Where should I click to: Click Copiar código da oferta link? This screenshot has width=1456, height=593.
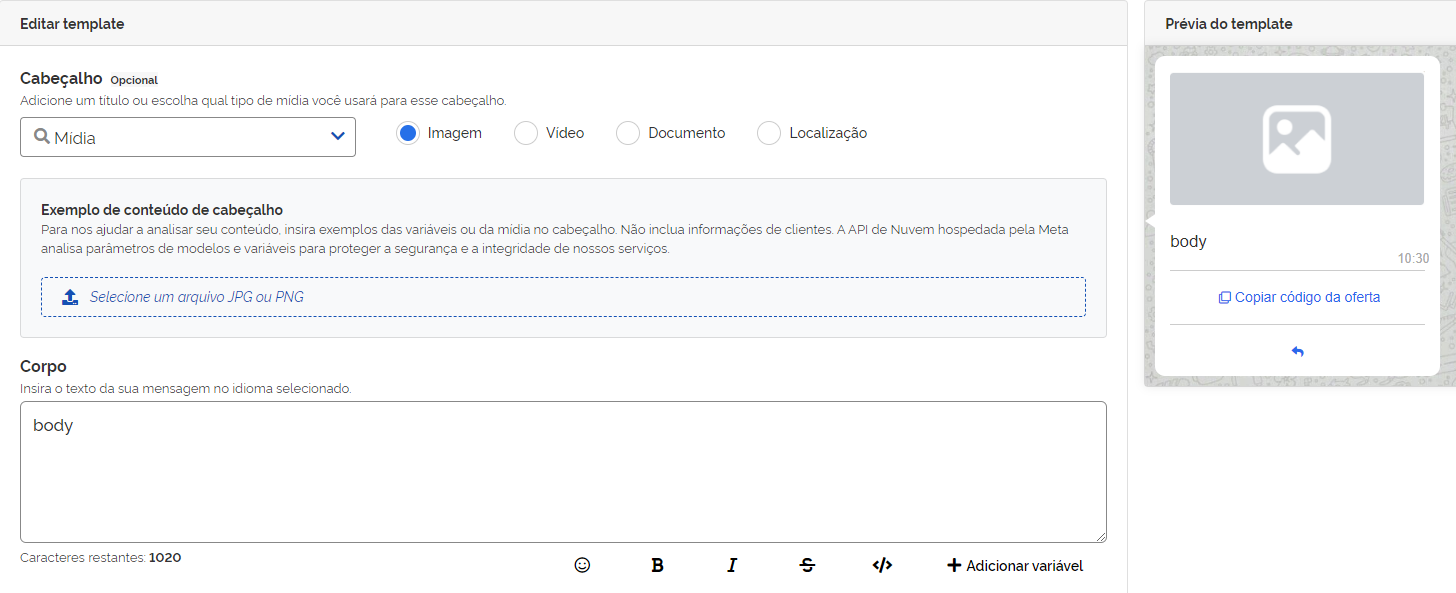(1298, 297)
